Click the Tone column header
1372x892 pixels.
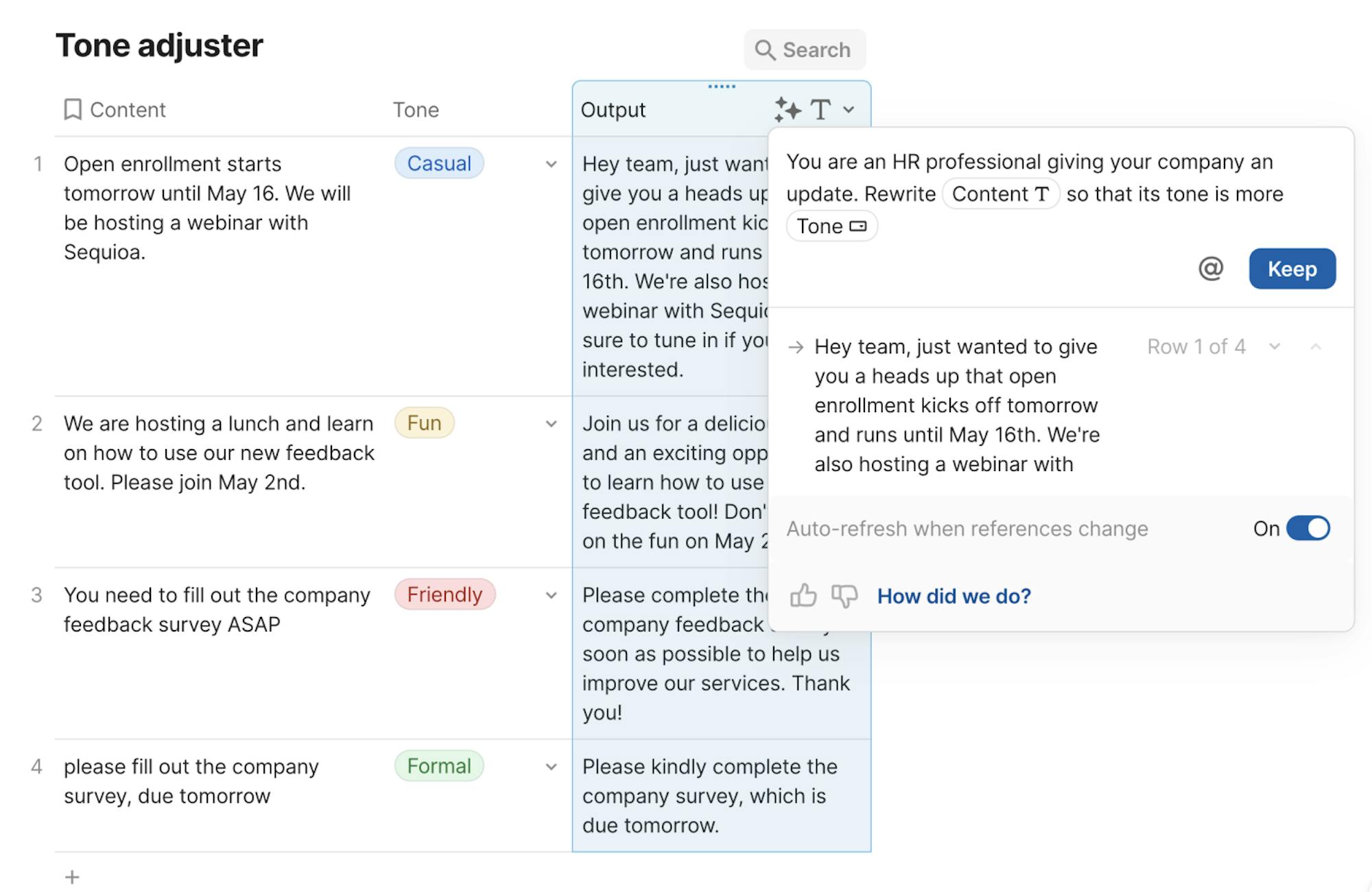click(416, 110)
